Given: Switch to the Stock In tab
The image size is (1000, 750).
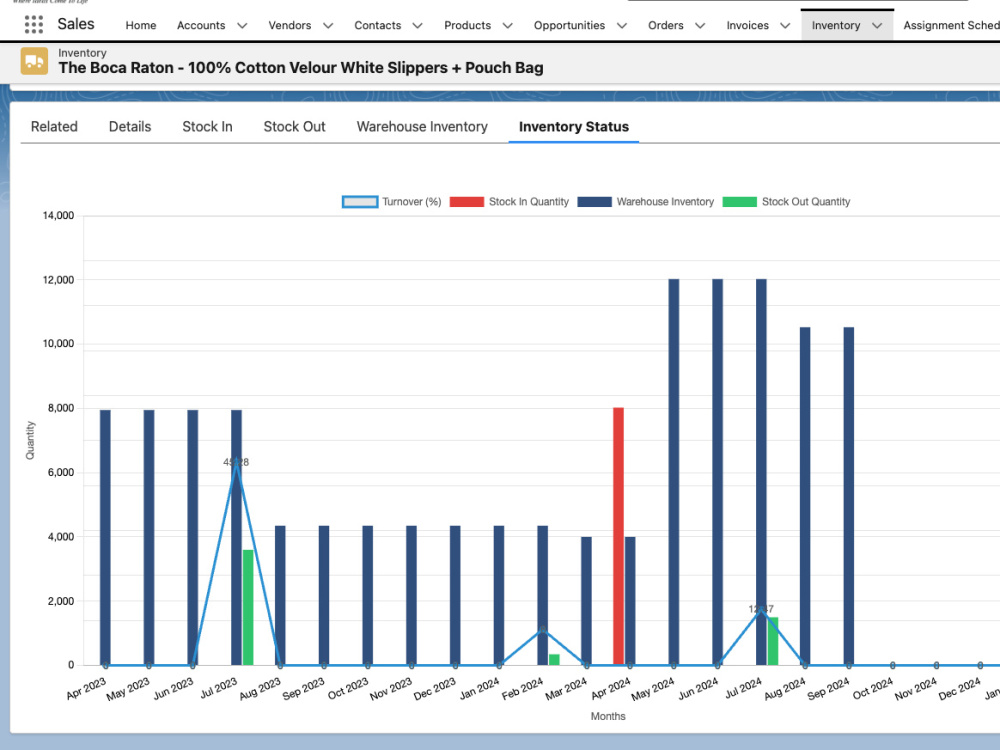Looking at the screenshot, I should click(207, 126).
